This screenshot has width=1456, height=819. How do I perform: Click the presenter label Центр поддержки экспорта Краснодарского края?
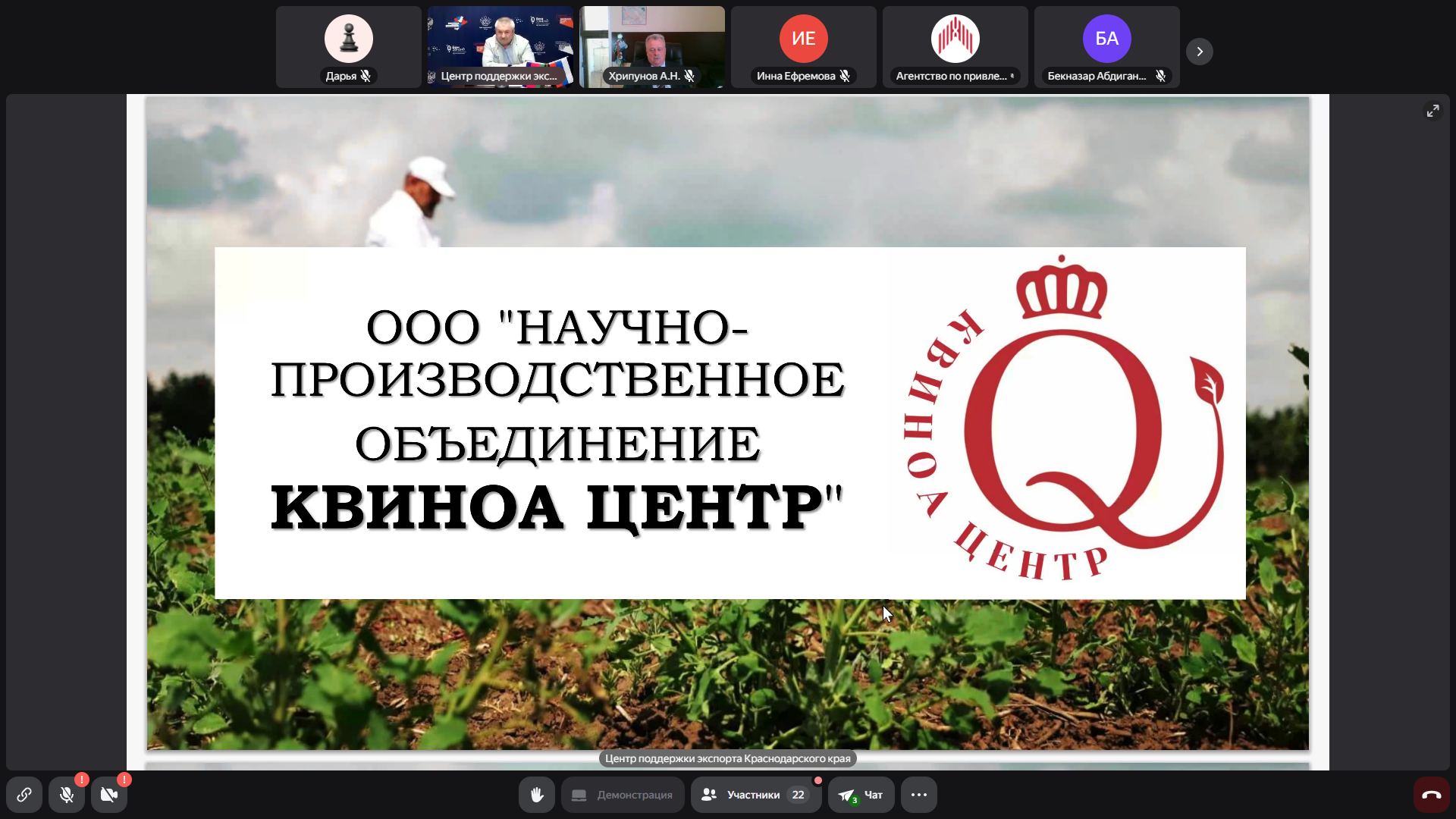tap(728, 758)
